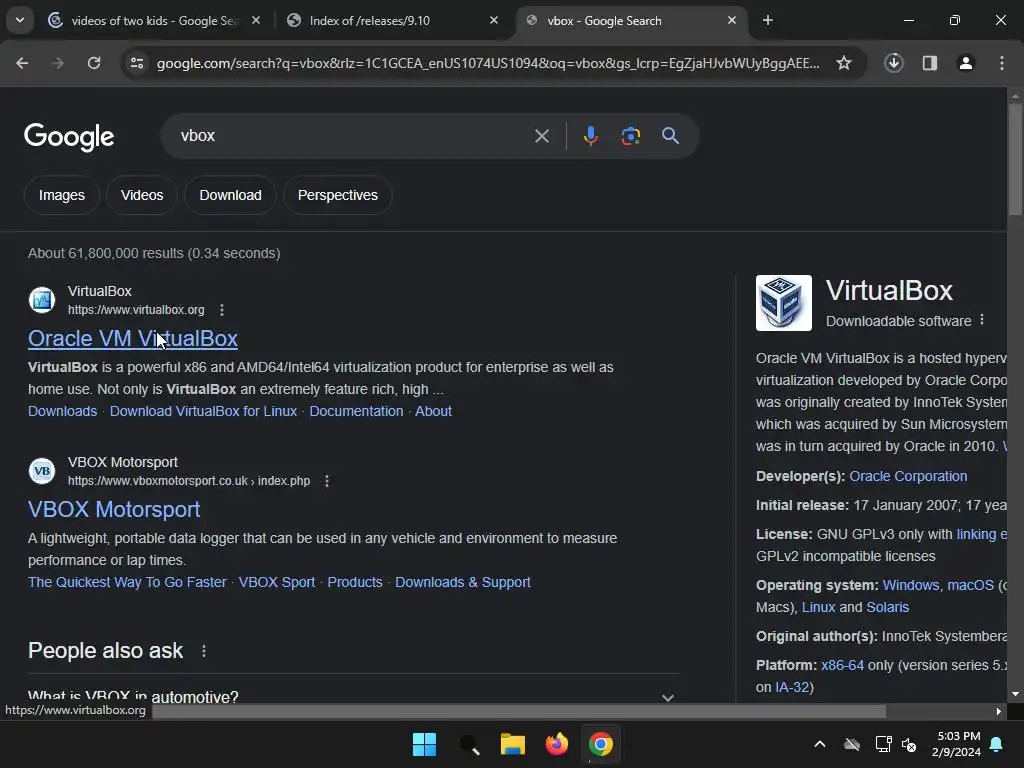Open the VirtualBox Downloads sitelink
Viewport: 1024px width, 768px height.
tap(62, 411)
